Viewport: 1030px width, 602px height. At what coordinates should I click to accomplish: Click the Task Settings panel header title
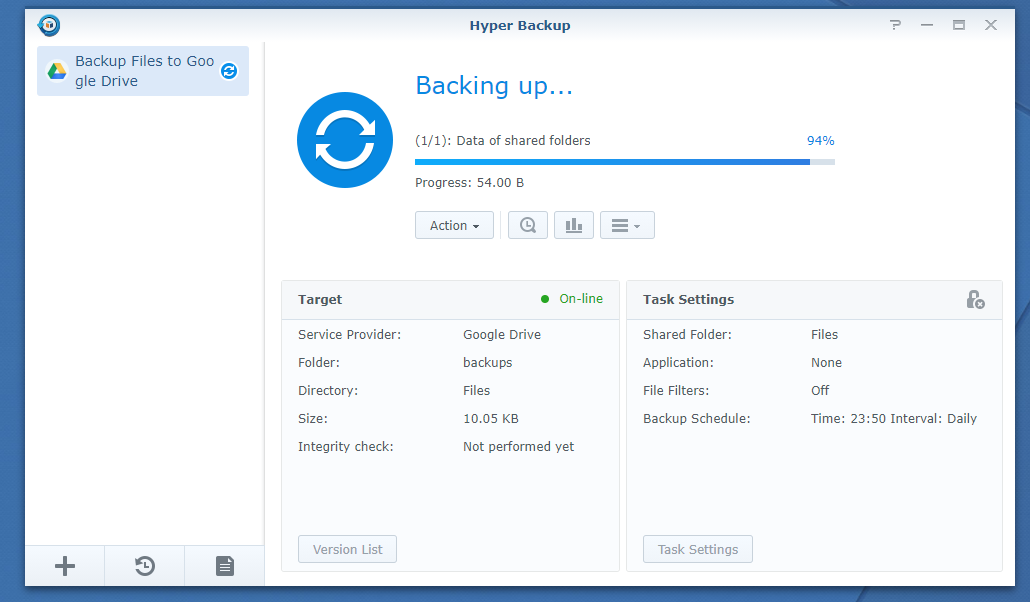tap(688, 300)
